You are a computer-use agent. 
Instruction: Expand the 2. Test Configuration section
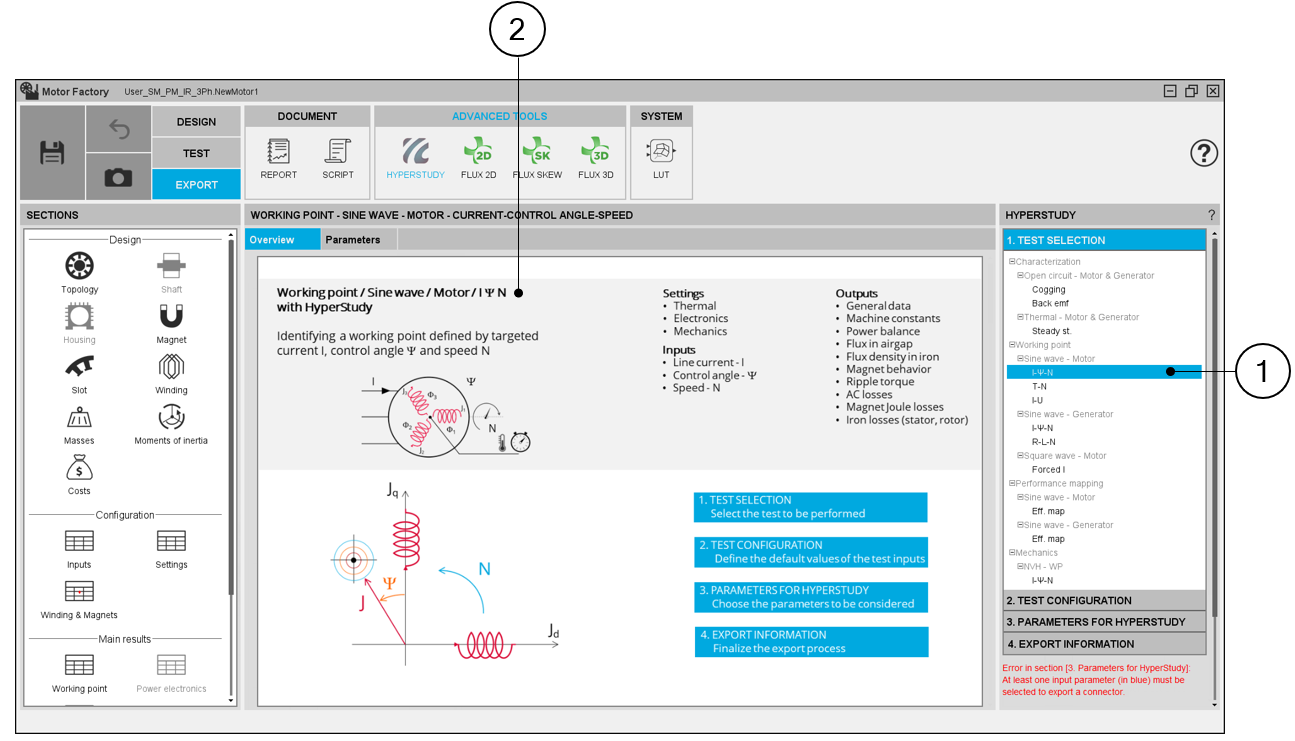click(x=1104, y=600)
